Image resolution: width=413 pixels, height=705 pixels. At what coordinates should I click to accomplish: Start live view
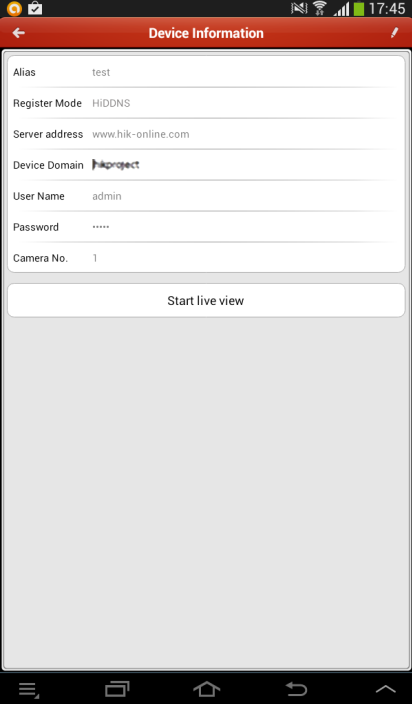pyautogui.click(x=206, y=300)
